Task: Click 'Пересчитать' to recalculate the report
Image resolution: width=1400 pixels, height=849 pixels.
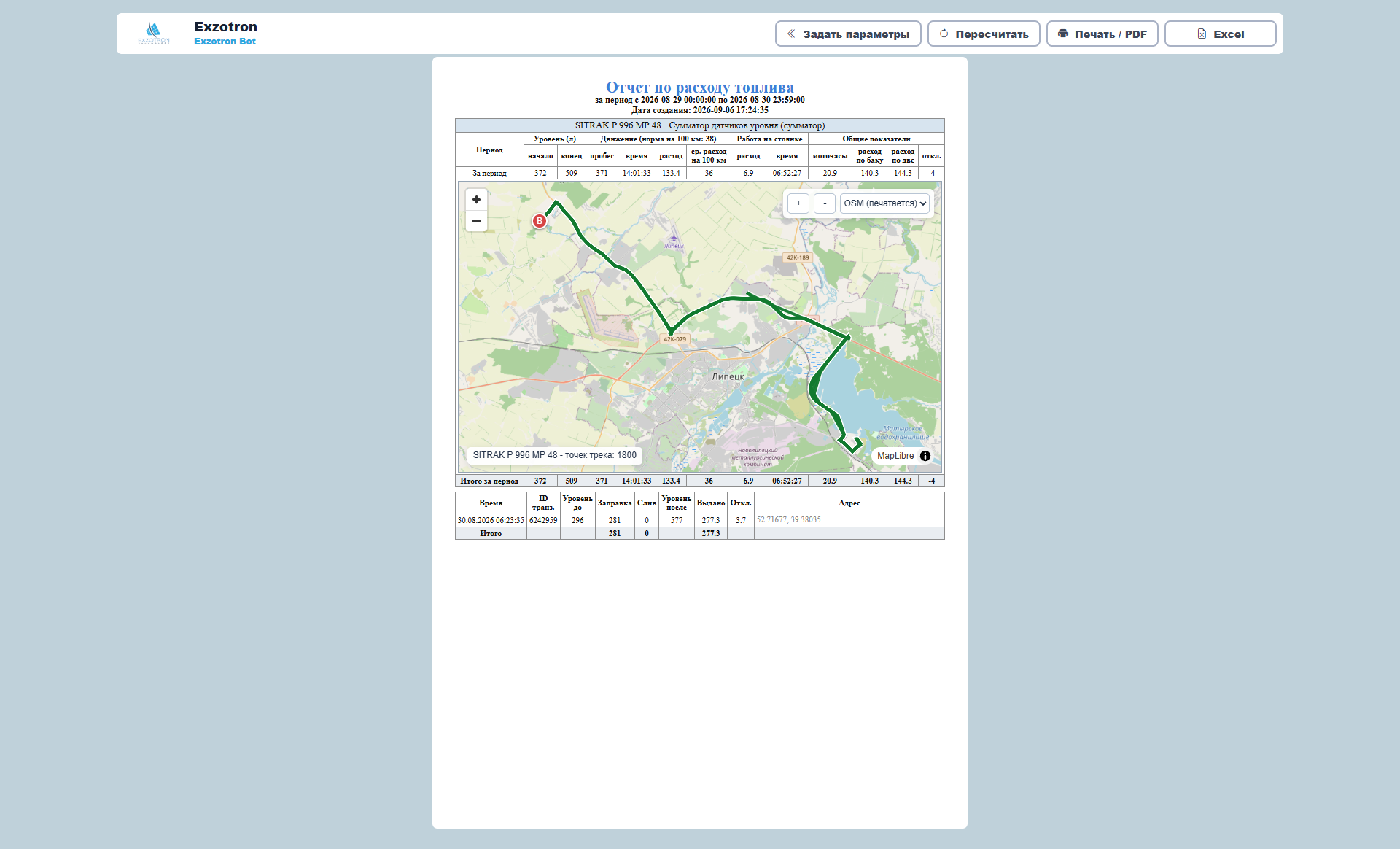Action: [x=984, y=34]
